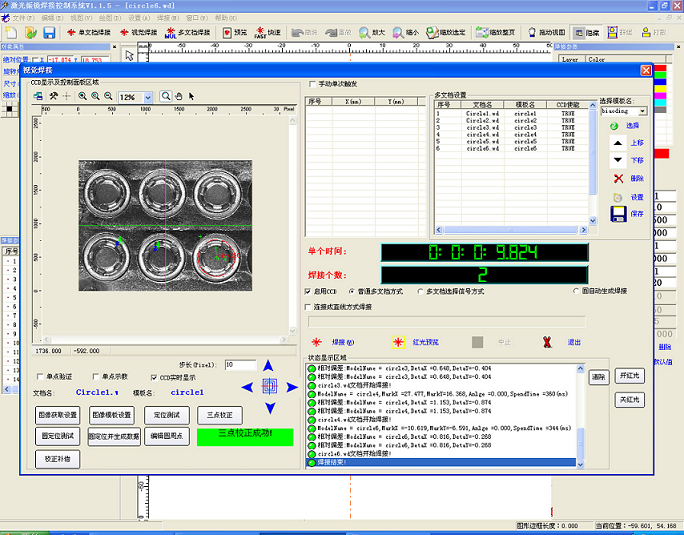Toggle the 单点验证 checkbox

coord(40,376)
